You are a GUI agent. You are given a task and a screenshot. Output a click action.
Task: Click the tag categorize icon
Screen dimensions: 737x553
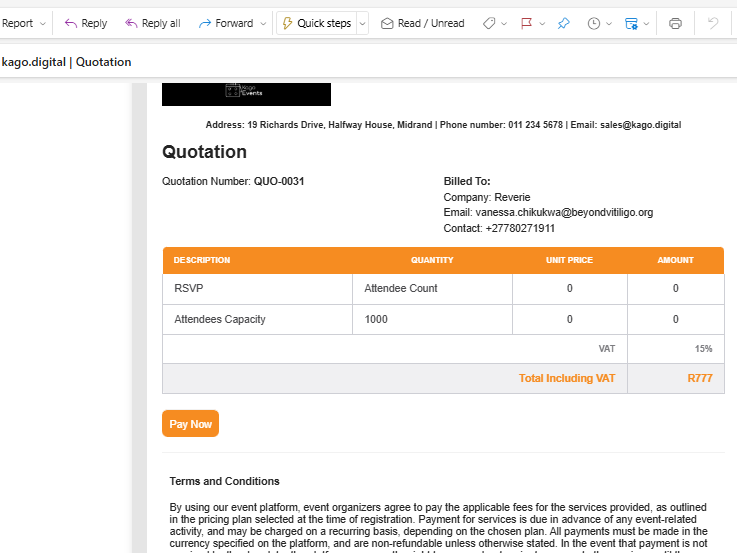489,23
